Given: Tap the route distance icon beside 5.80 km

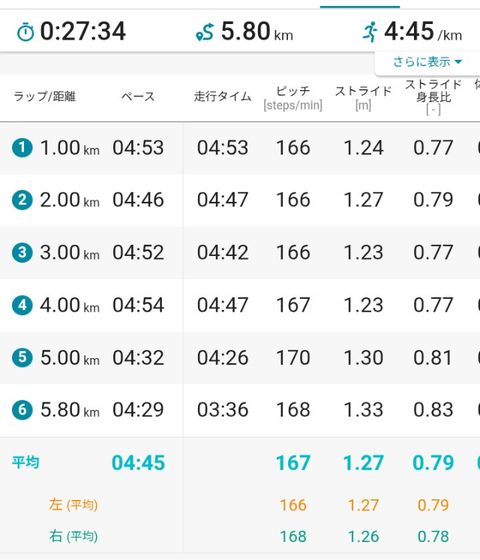Looking at the screenshot, I should [x=205, y=32].
